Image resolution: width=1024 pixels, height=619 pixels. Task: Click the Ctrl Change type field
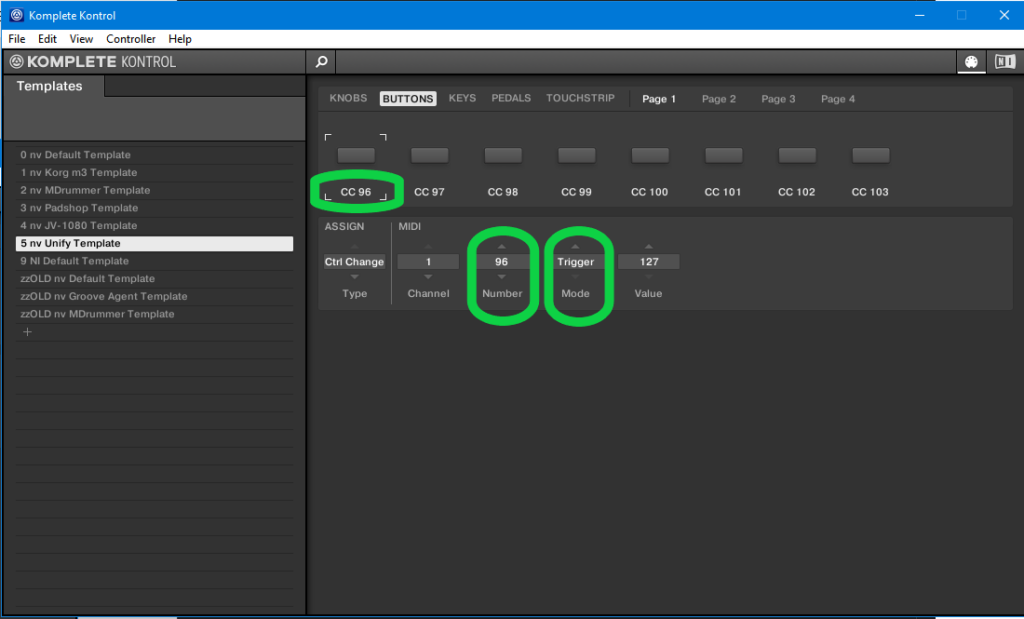[x=355, y=262]
